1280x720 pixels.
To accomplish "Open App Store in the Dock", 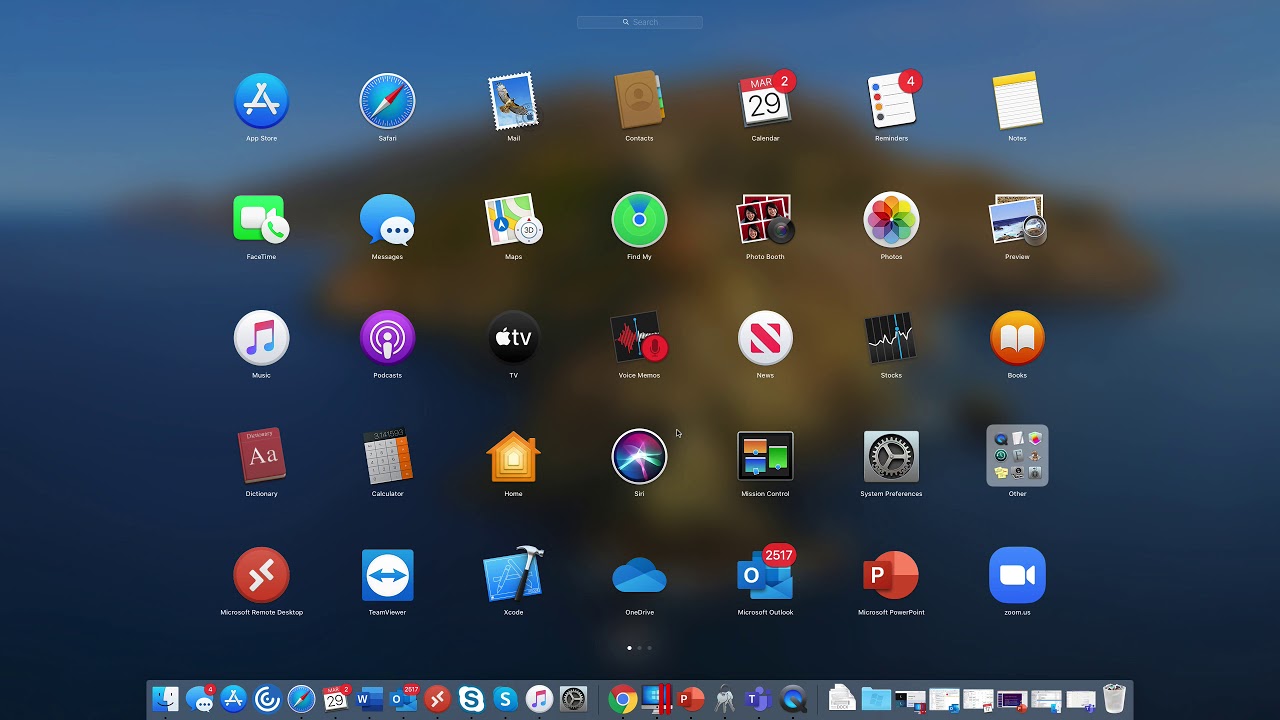I will pyautogui.click(x=234, y=698).
